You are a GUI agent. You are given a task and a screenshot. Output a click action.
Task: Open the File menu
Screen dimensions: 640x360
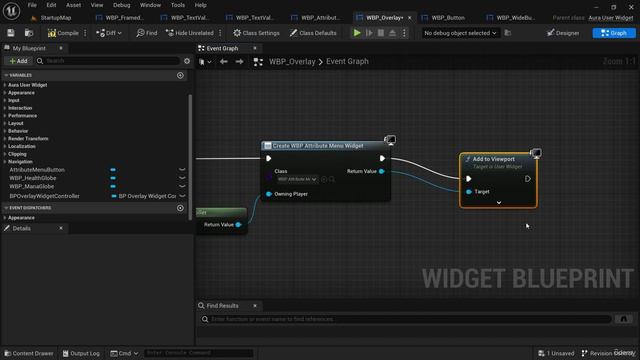[x=32, y=5]
